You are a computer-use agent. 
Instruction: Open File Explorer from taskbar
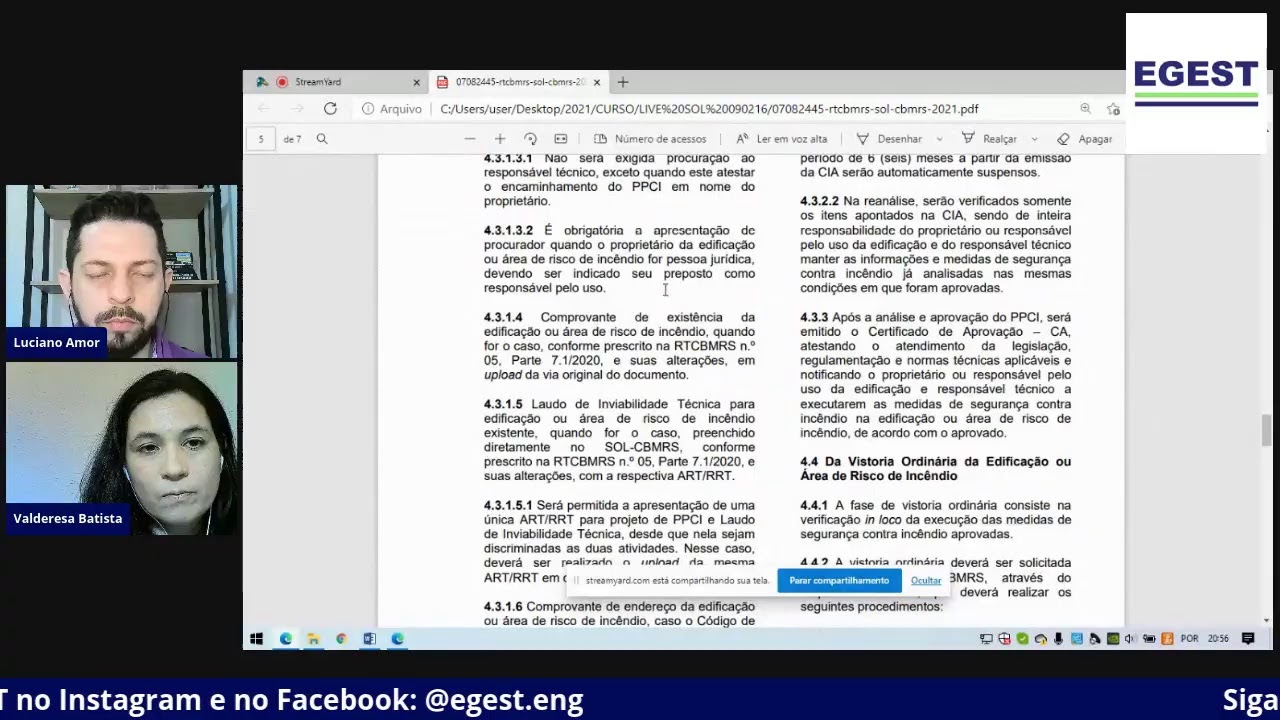(x=313, y=639)
